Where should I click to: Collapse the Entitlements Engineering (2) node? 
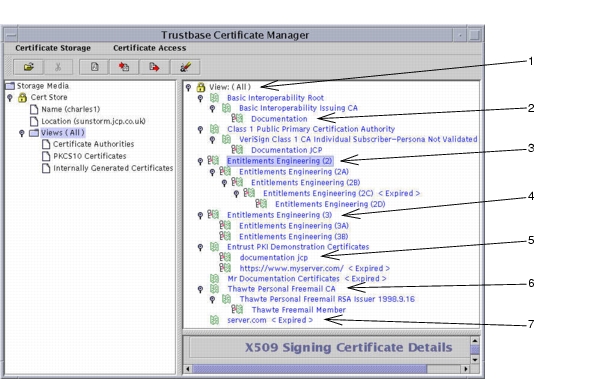pos(200,161)
